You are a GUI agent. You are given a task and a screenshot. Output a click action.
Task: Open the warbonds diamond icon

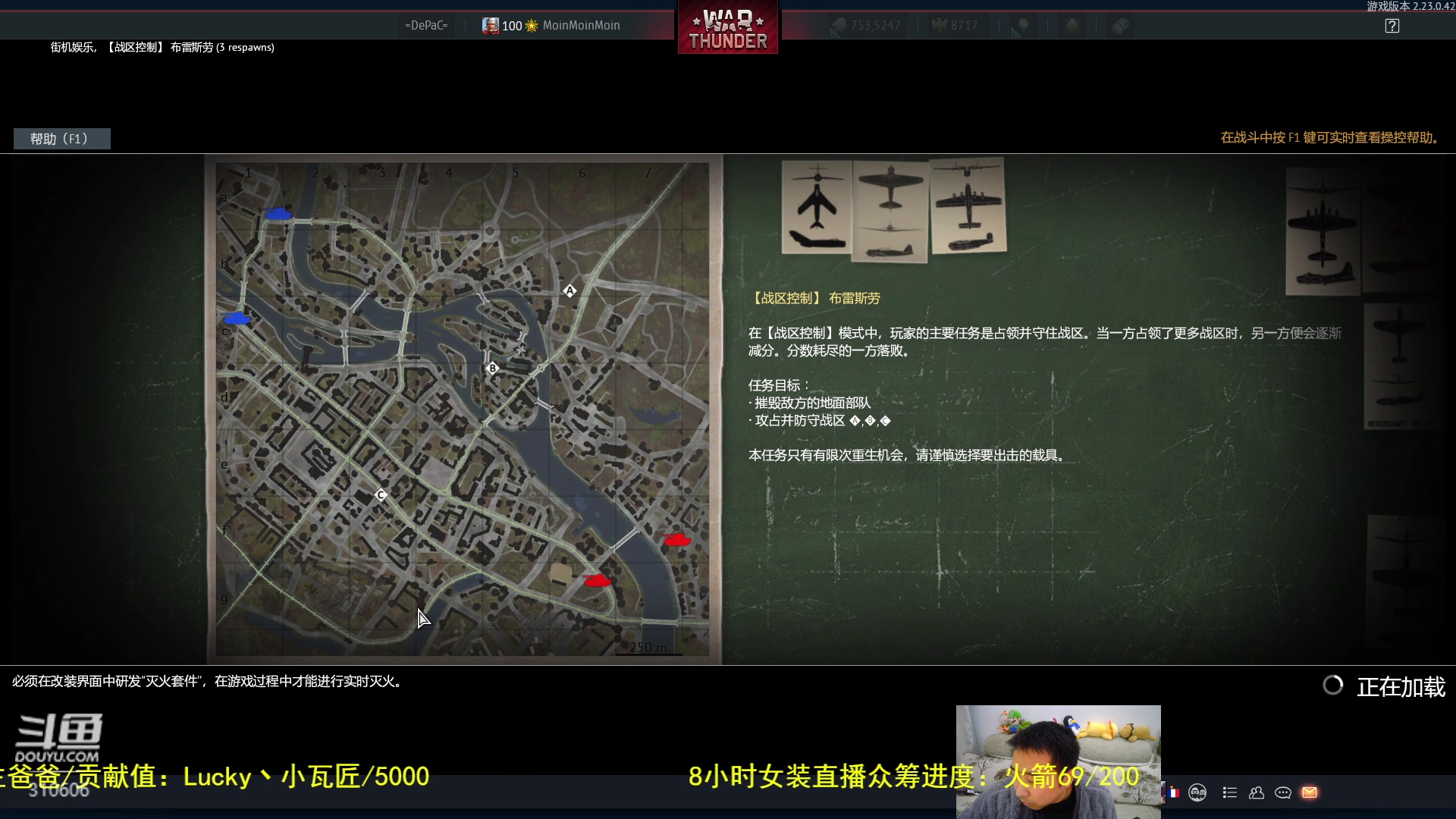point(1072,26)
